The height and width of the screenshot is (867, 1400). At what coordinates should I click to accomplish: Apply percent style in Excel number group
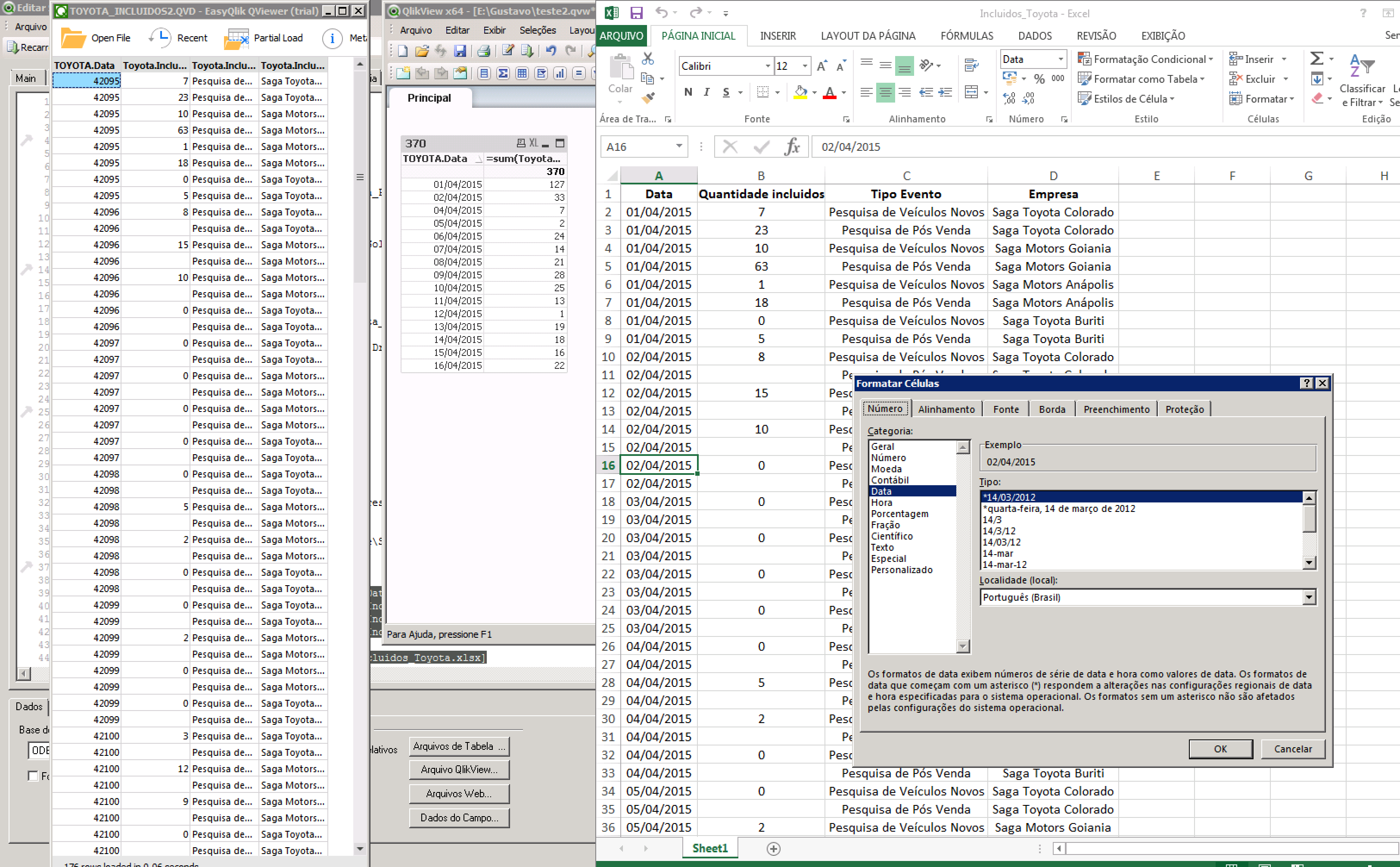coord(1039,78)
